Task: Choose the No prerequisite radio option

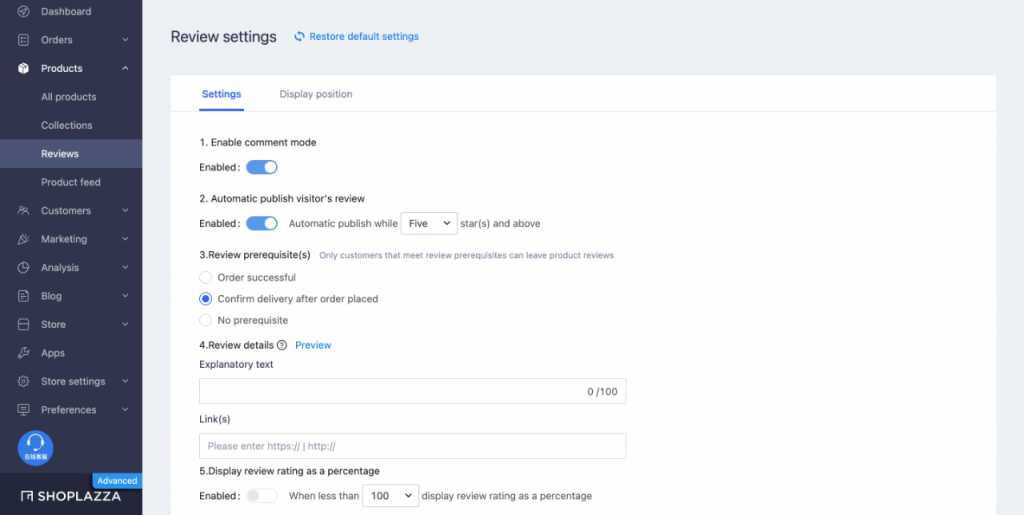Action: tap(206, 320)
